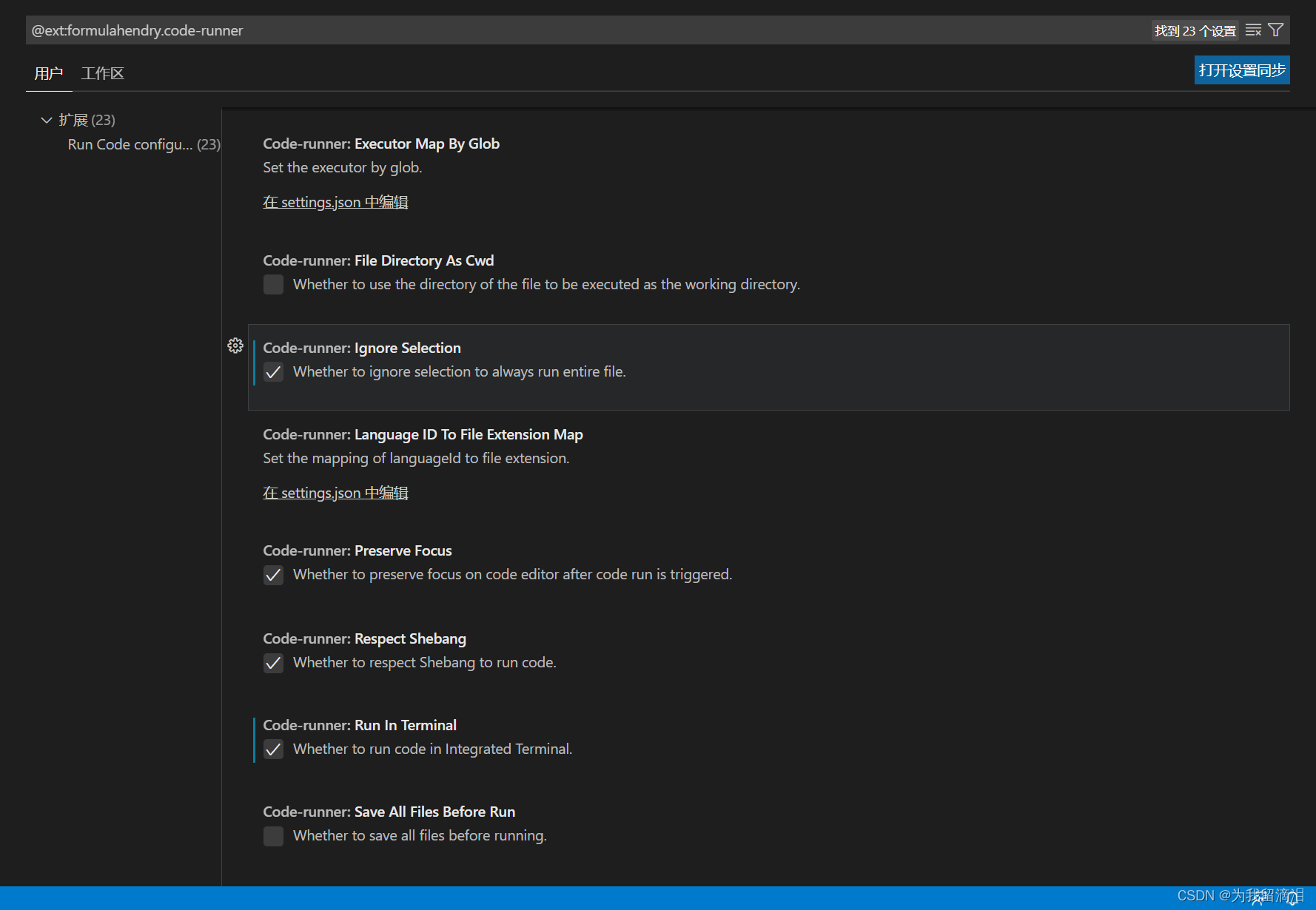
Task: Select the File Directory As Cwd title
Action: [378, 260]
